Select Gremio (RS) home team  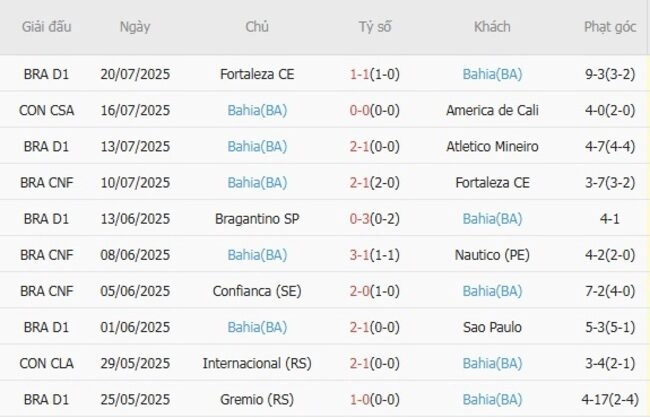257,399
